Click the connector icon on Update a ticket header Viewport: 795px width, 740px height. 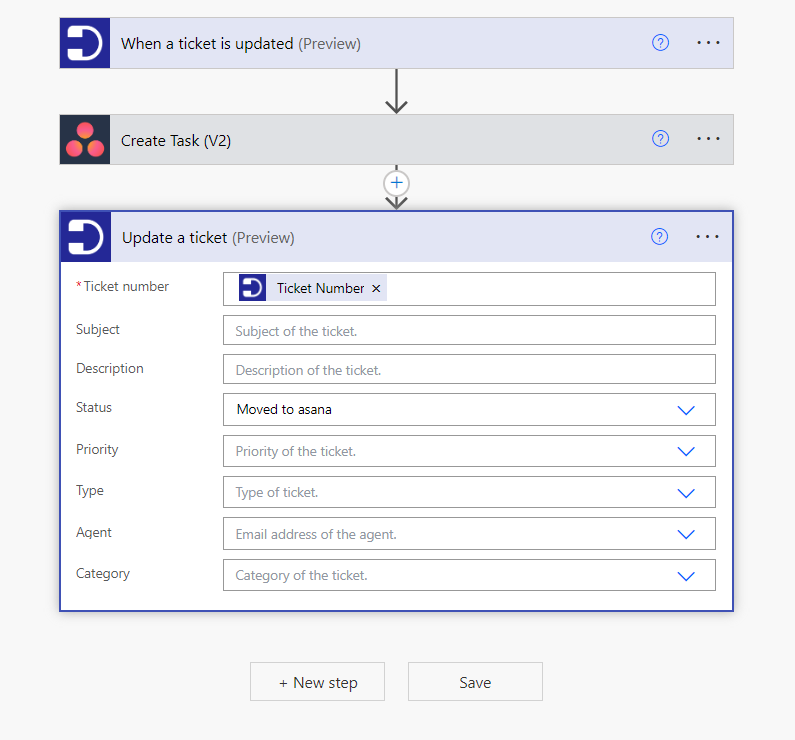86,237
